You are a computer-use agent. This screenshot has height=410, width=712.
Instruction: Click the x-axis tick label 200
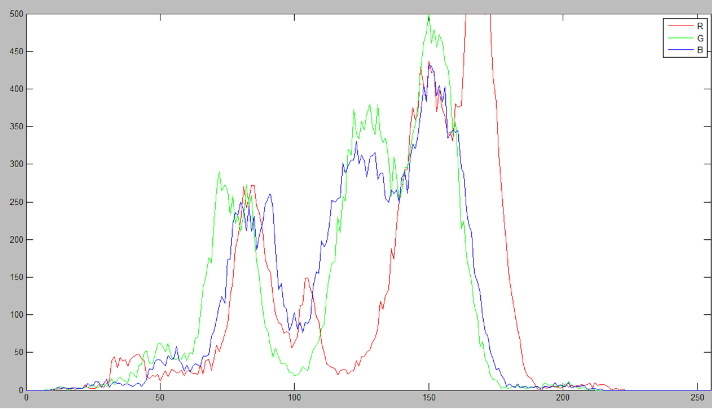(x=562, y=399)
